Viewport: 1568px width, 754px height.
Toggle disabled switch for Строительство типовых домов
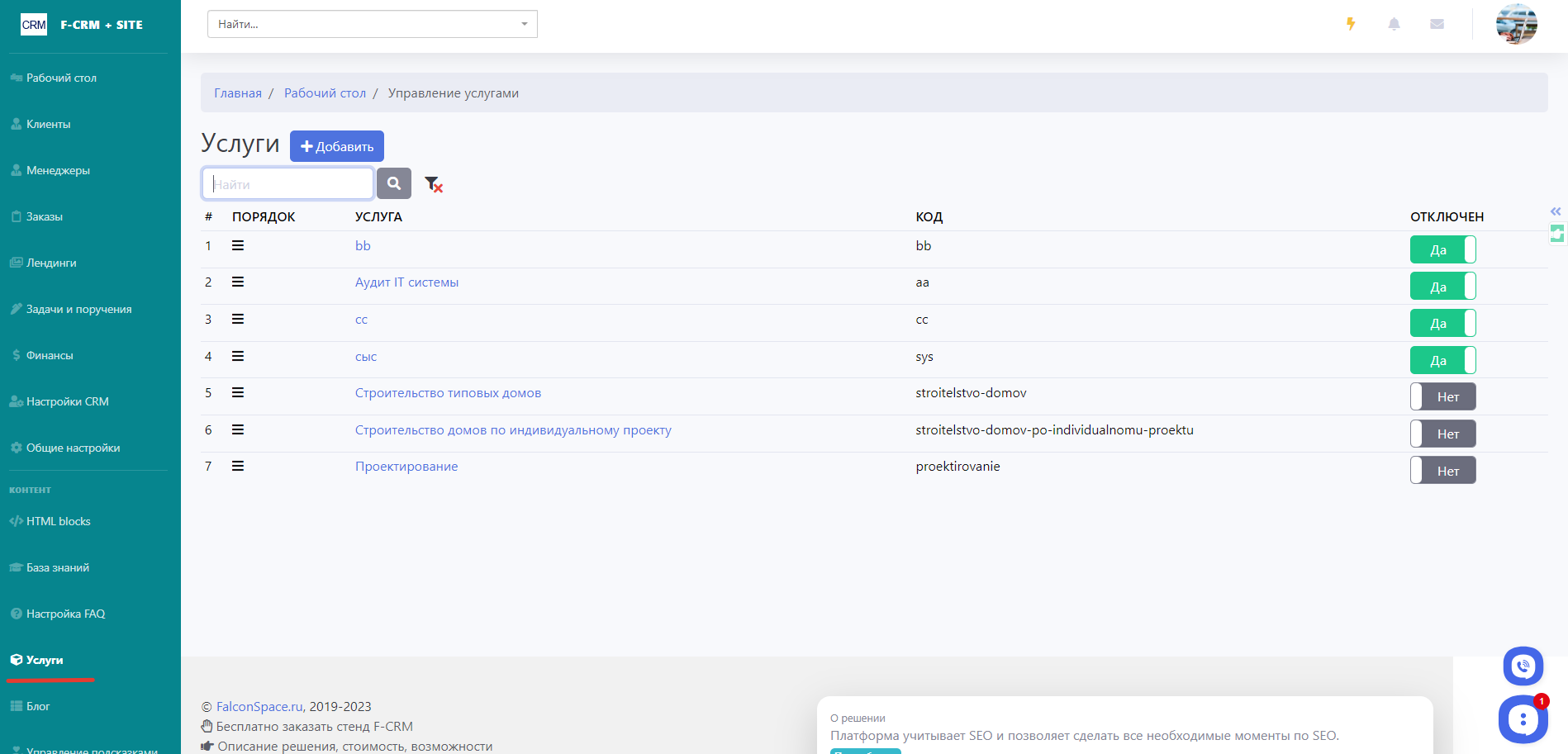[1442, 397]
